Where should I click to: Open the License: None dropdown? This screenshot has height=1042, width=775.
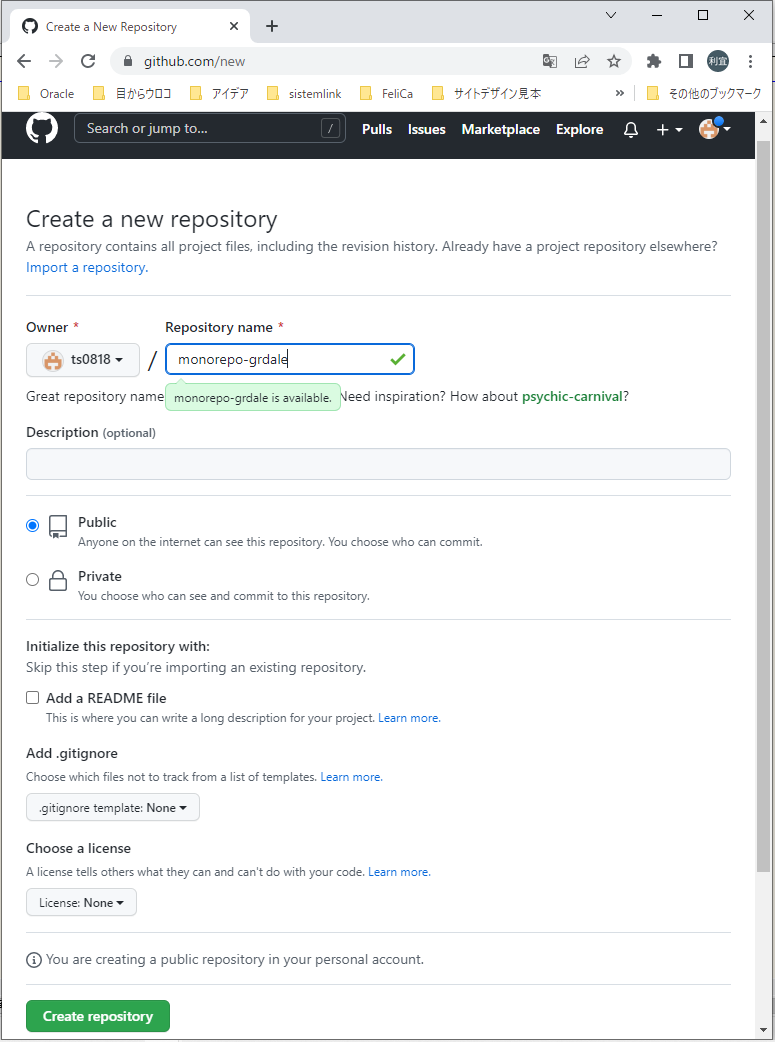(x=81, y=901)
